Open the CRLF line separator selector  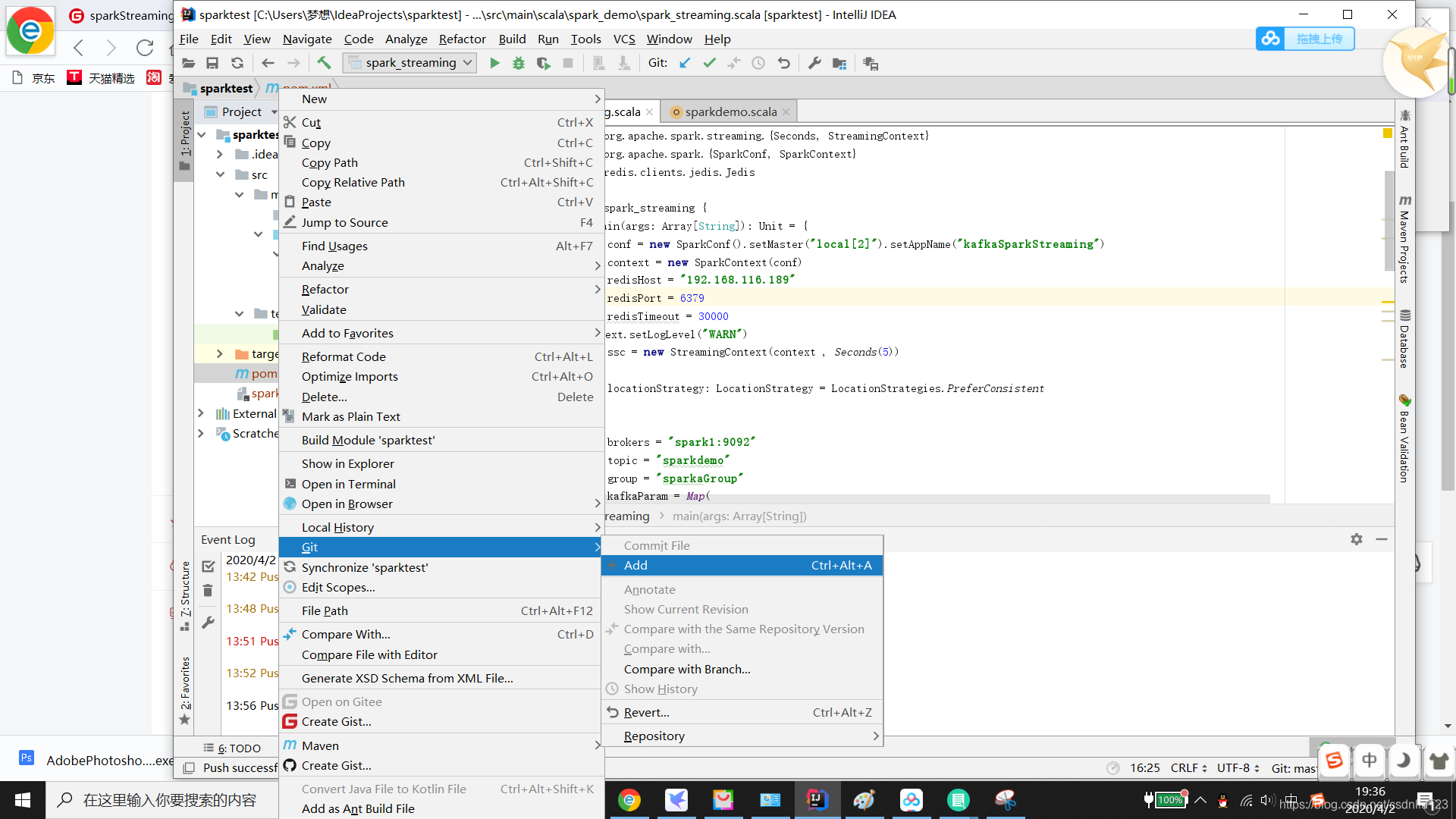coord(1188,768)
